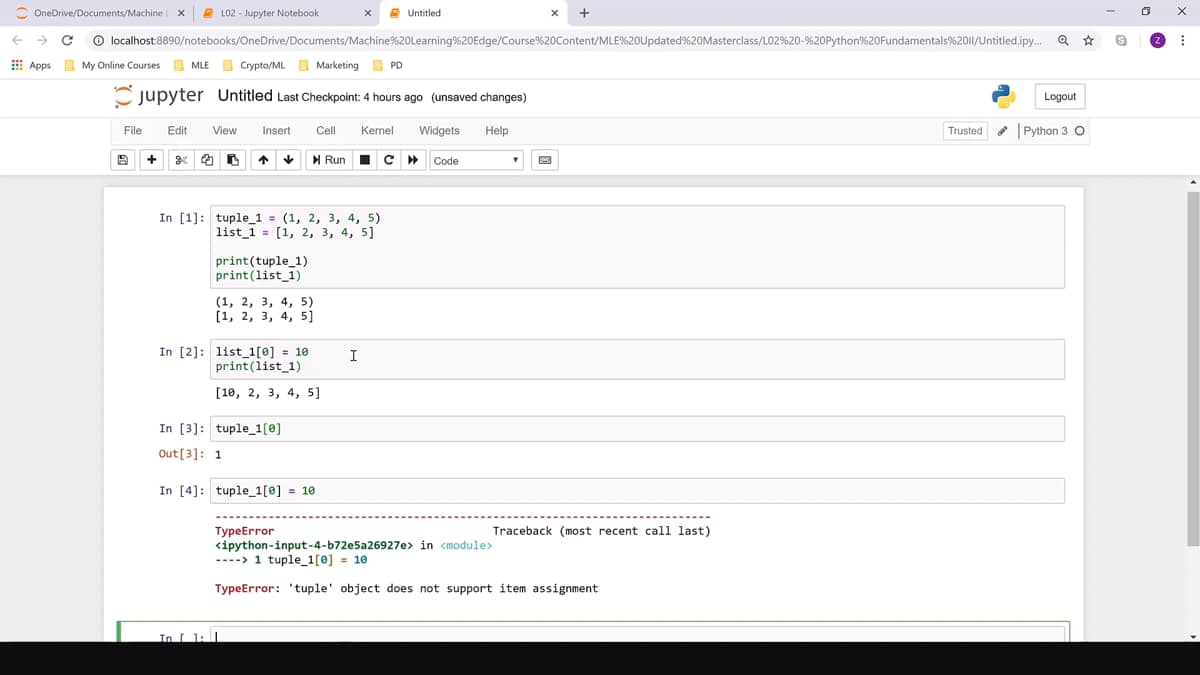Viewport: 1200px width, 675px height.
Task: Click into cell In [1] code
Action: 637,247
